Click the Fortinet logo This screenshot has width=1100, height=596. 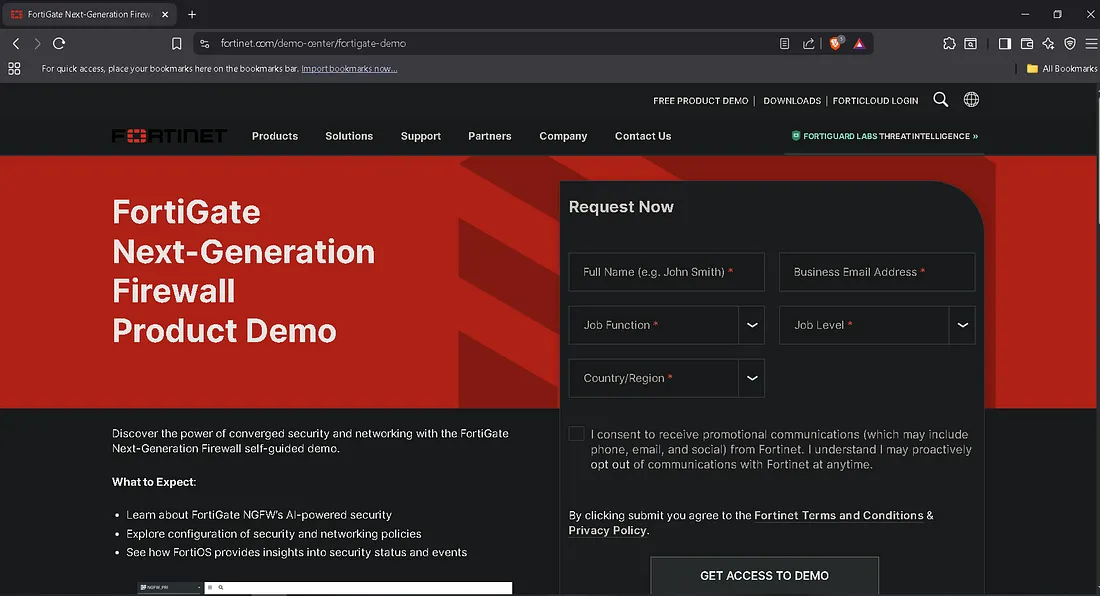[169, 135]
